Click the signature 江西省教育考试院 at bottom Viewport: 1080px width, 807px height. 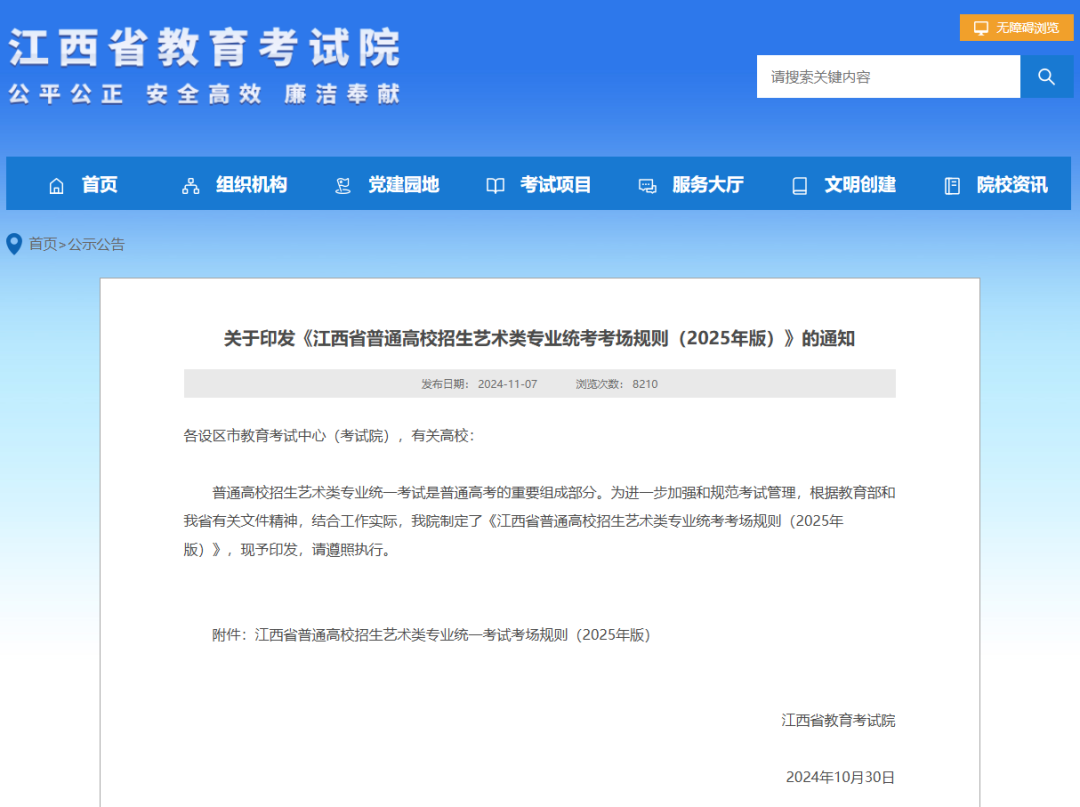[x=838, y=720]
